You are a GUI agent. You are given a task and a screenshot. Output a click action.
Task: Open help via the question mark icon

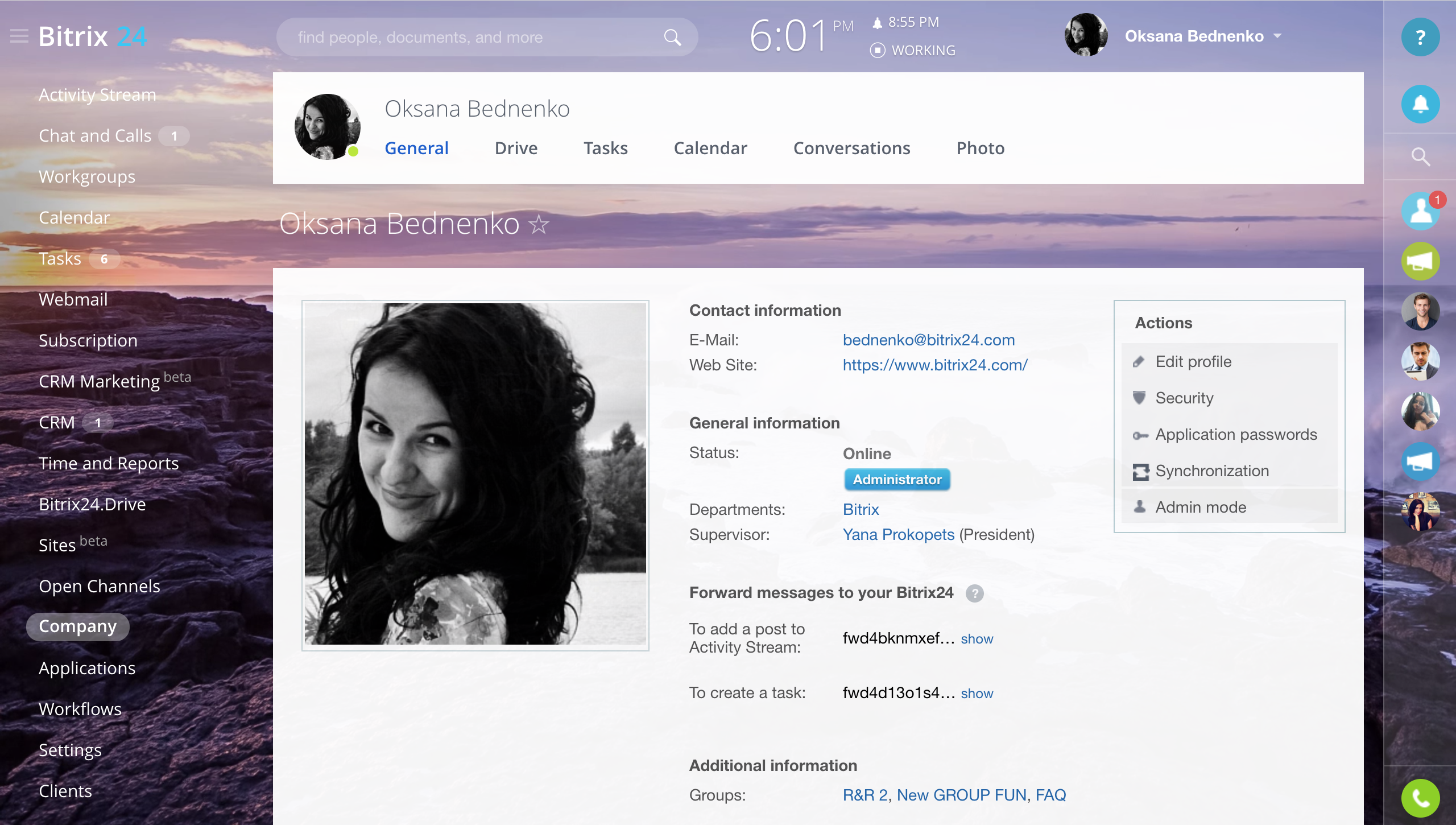[1420, 38]
